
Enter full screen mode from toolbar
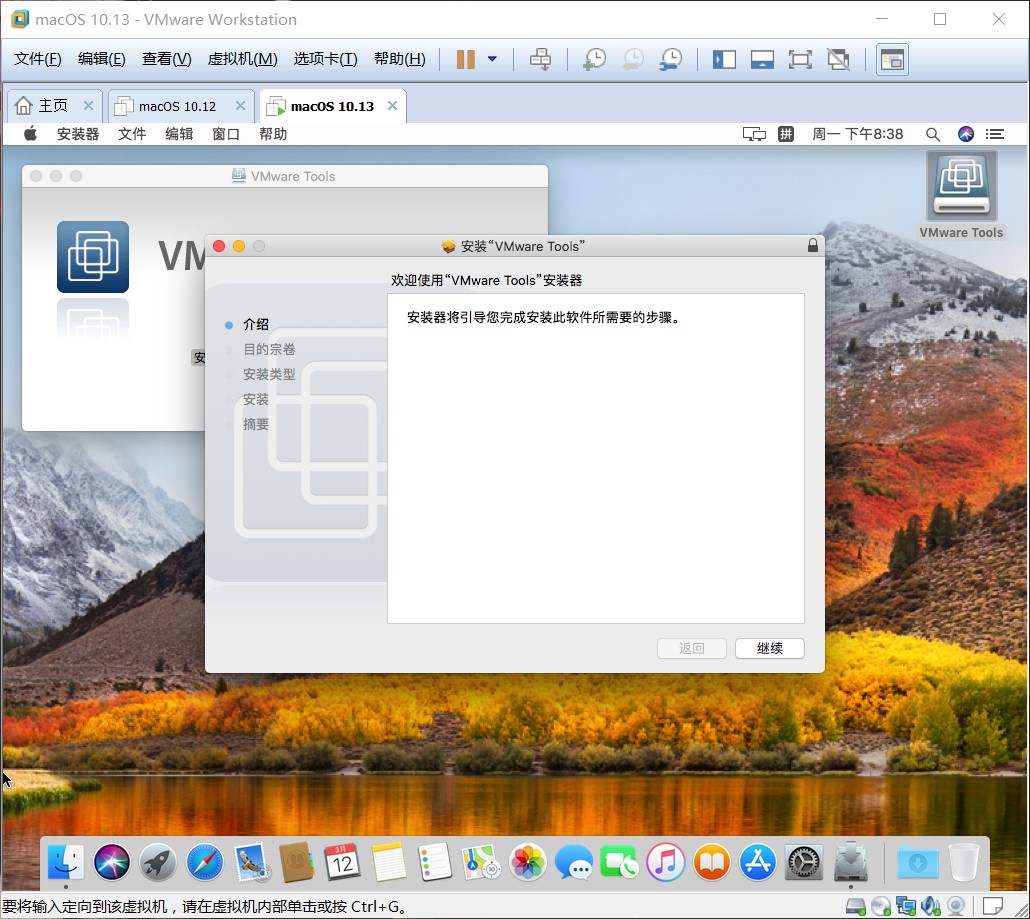tap(800, 59)
